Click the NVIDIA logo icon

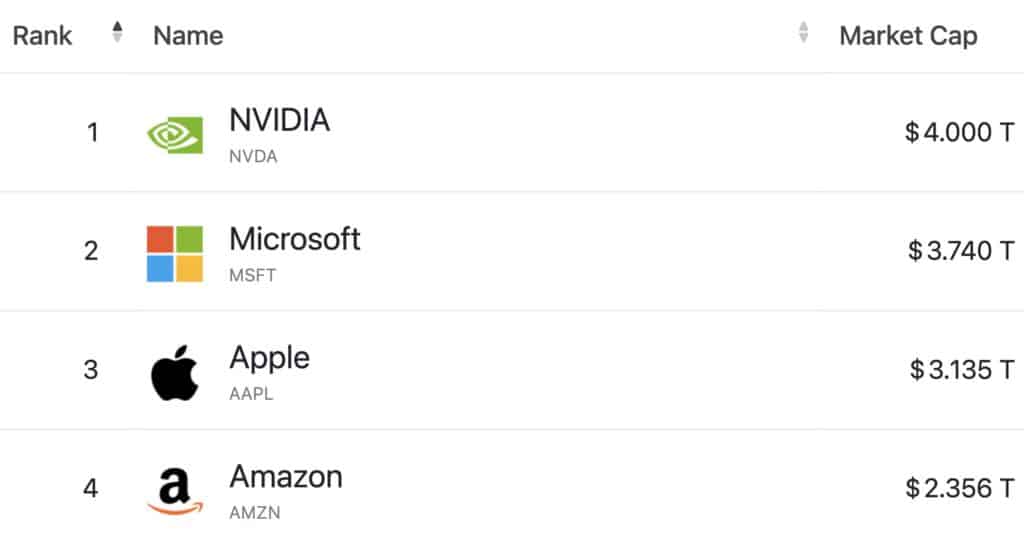(175, 135)
